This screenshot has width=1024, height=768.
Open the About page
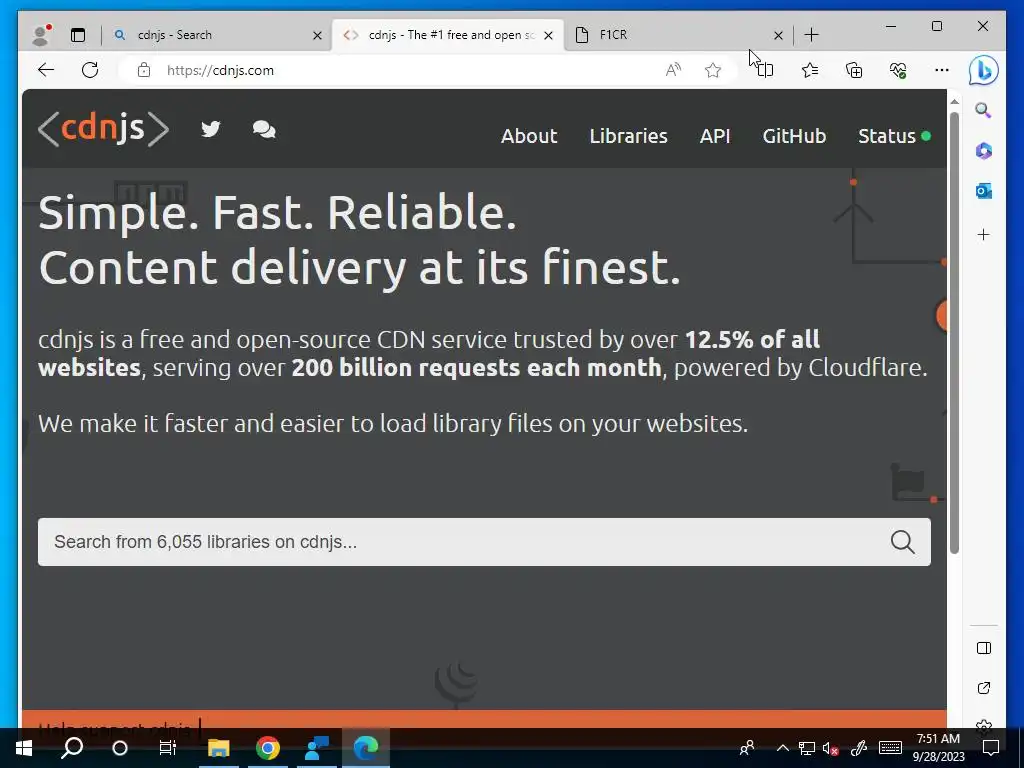(529, 136)
